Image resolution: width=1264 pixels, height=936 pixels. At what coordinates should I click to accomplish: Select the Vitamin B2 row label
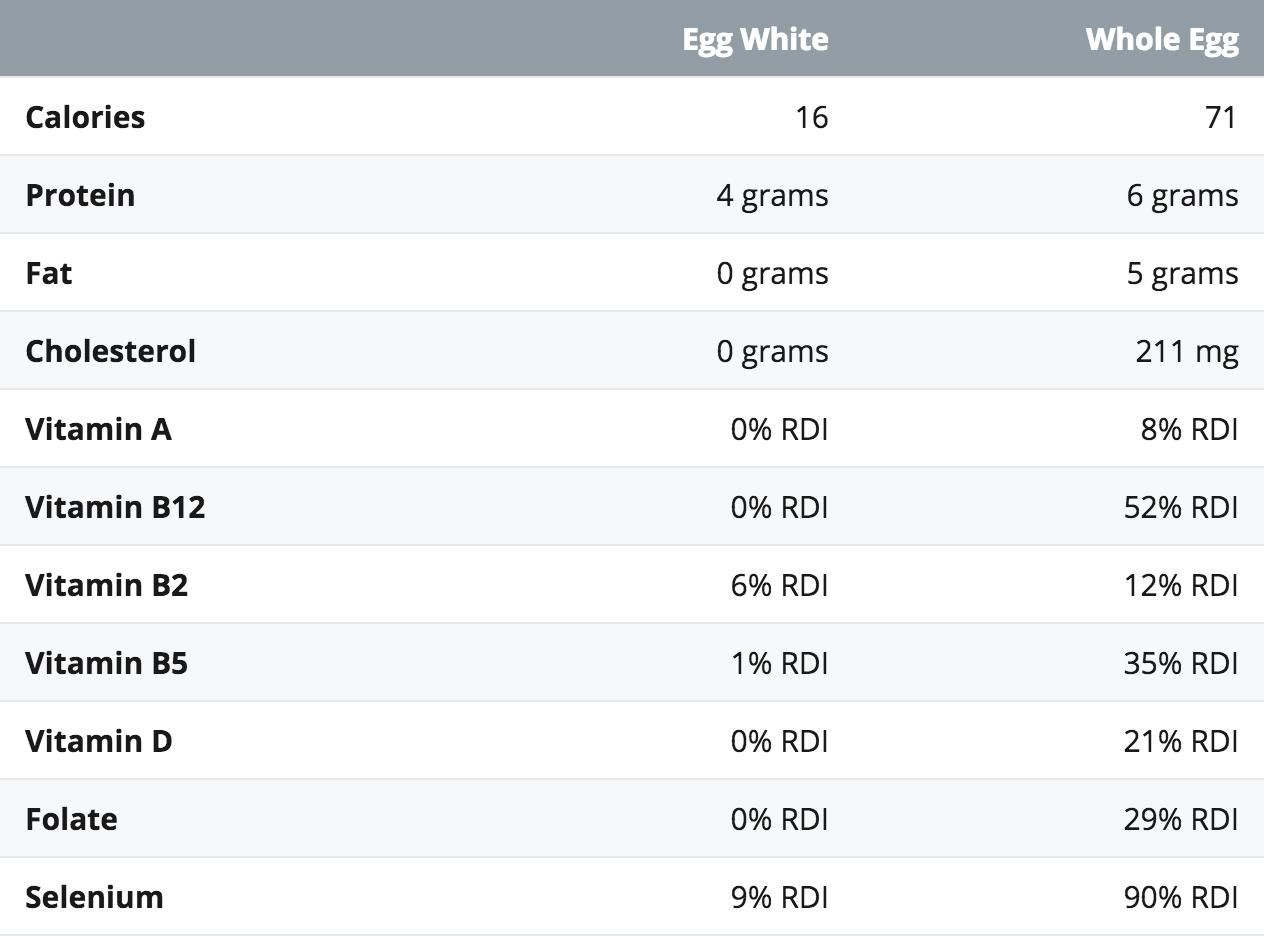tap(106, 585)
